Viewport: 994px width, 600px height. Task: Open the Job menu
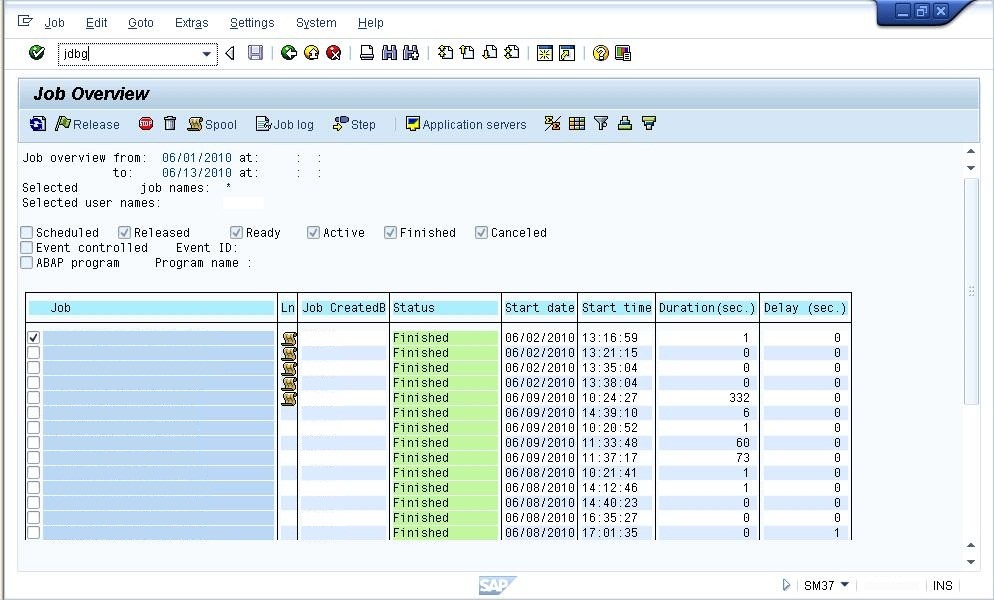pyautogui.click(x=55, y=23)
